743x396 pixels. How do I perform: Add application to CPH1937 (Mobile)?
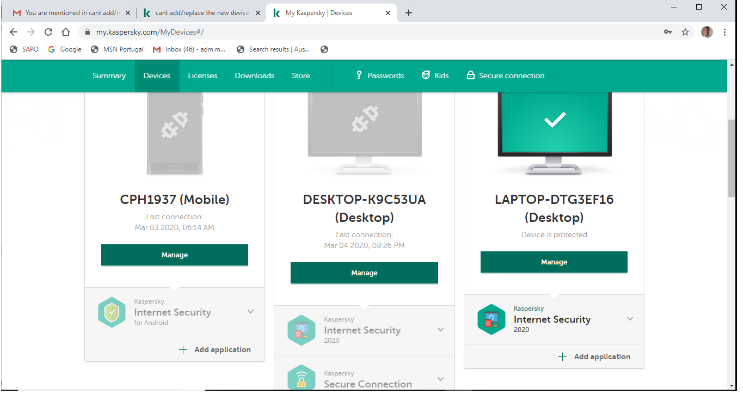point(215,350)
